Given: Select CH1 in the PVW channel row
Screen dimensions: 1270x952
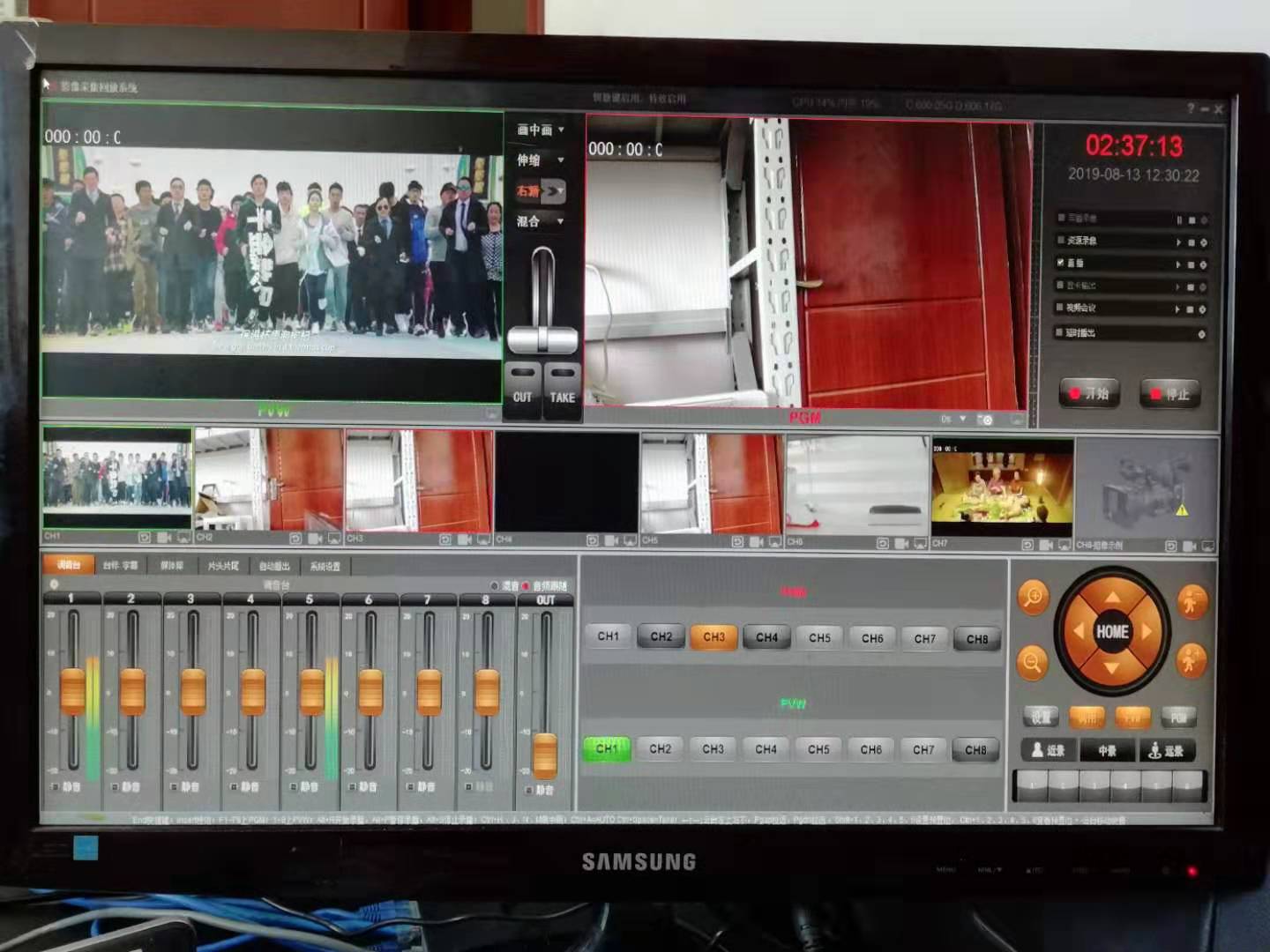Looking at the screenshot, I should [x=607, y=748].
